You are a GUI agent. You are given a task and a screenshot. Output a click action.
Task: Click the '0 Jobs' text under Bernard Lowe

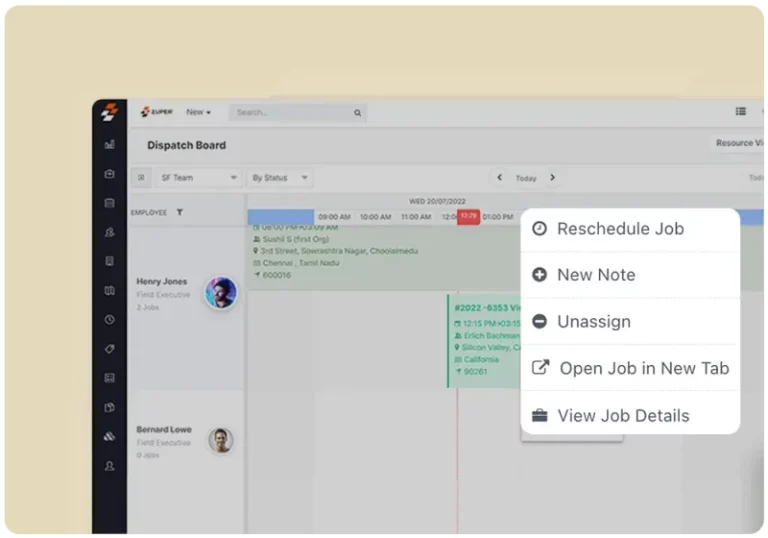click(147, 455)
